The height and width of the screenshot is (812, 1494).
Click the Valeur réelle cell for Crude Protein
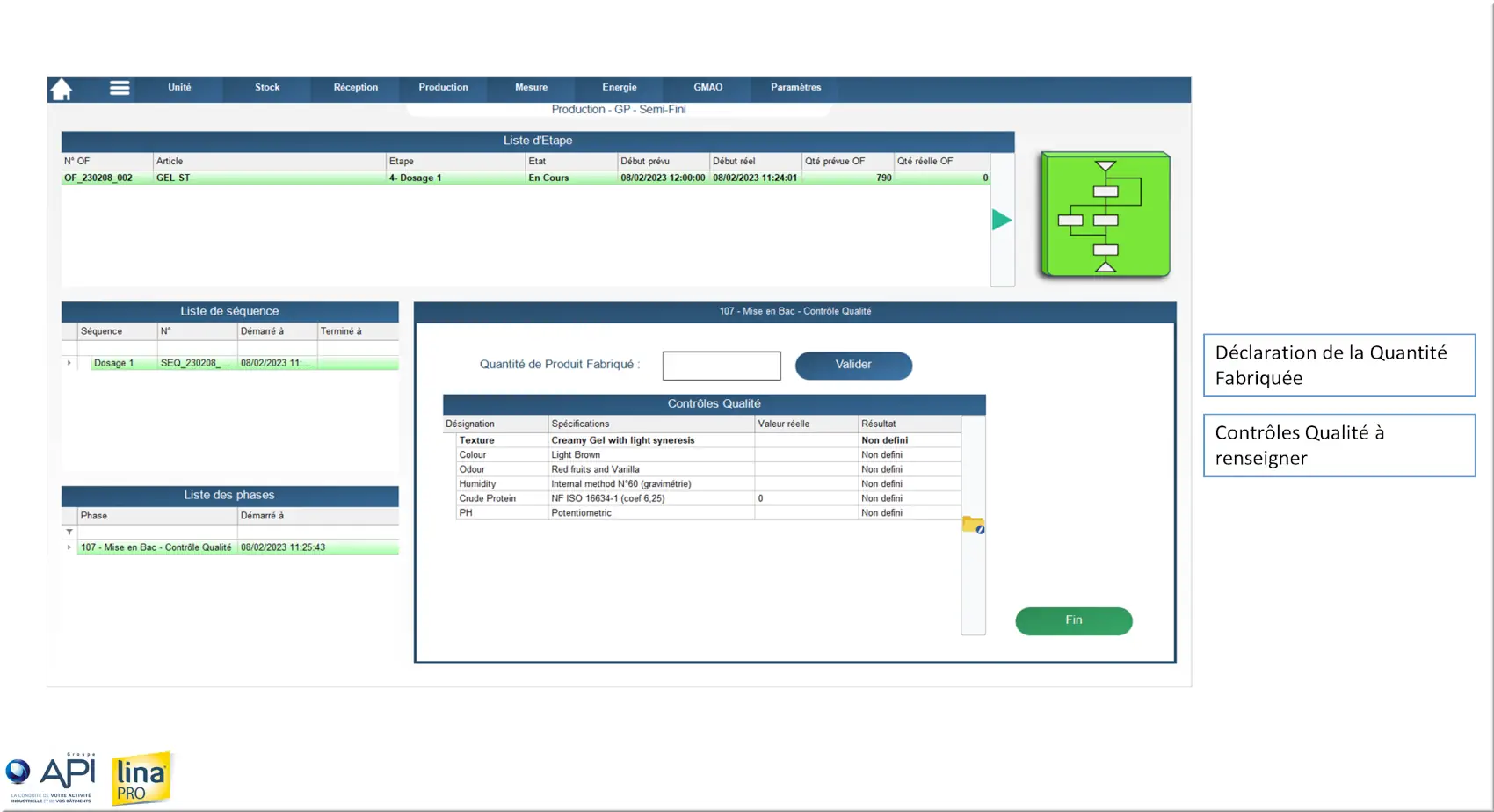pyautogui.click(x=806, y=498)
